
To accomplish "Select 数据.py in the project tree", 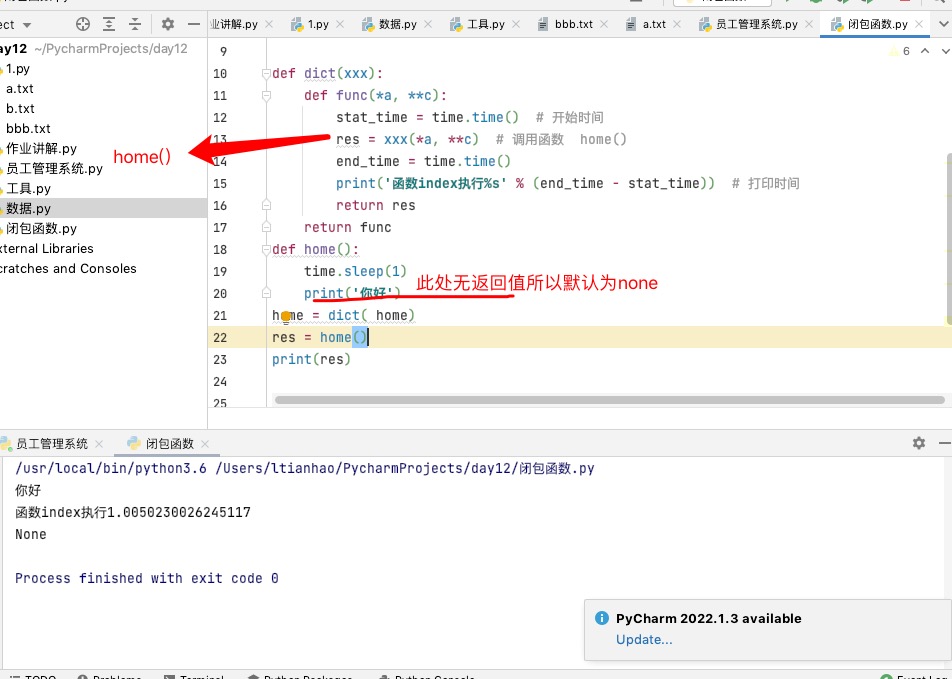I will pyautogui.click(x=103, y=208).
